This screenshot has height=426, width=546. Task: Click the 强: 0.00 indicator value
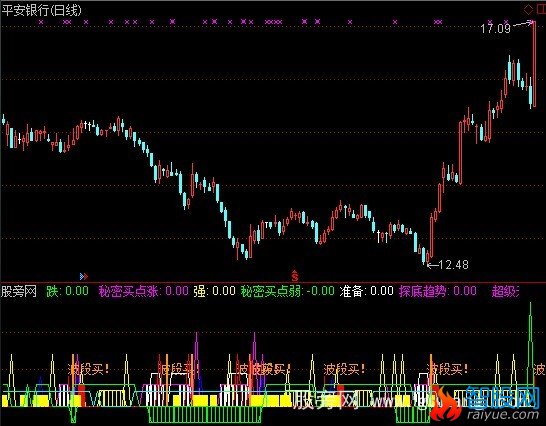coord(214,291)
